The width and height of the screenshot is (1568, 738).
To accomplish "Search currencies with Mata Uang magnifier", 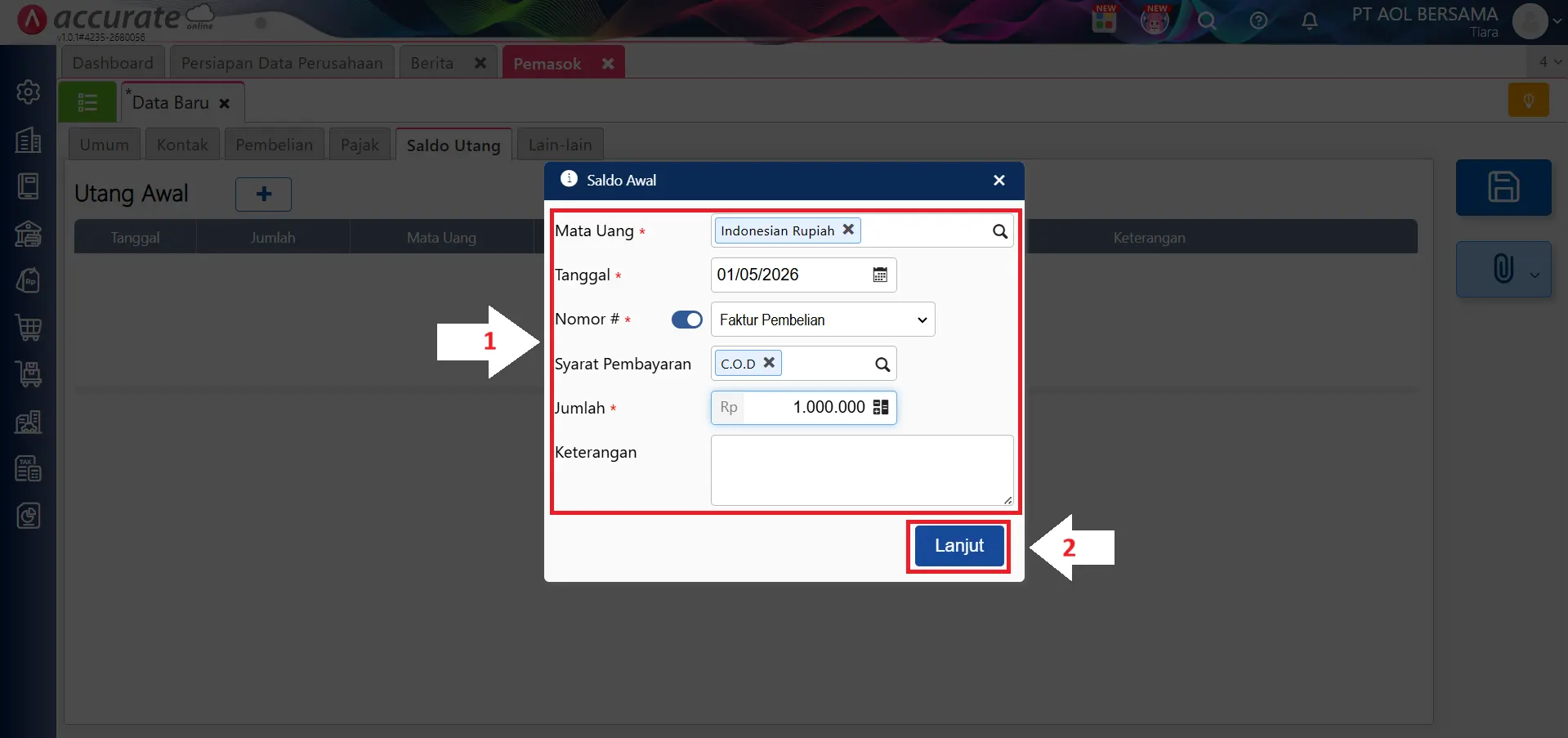I will (x=999, y=231).
